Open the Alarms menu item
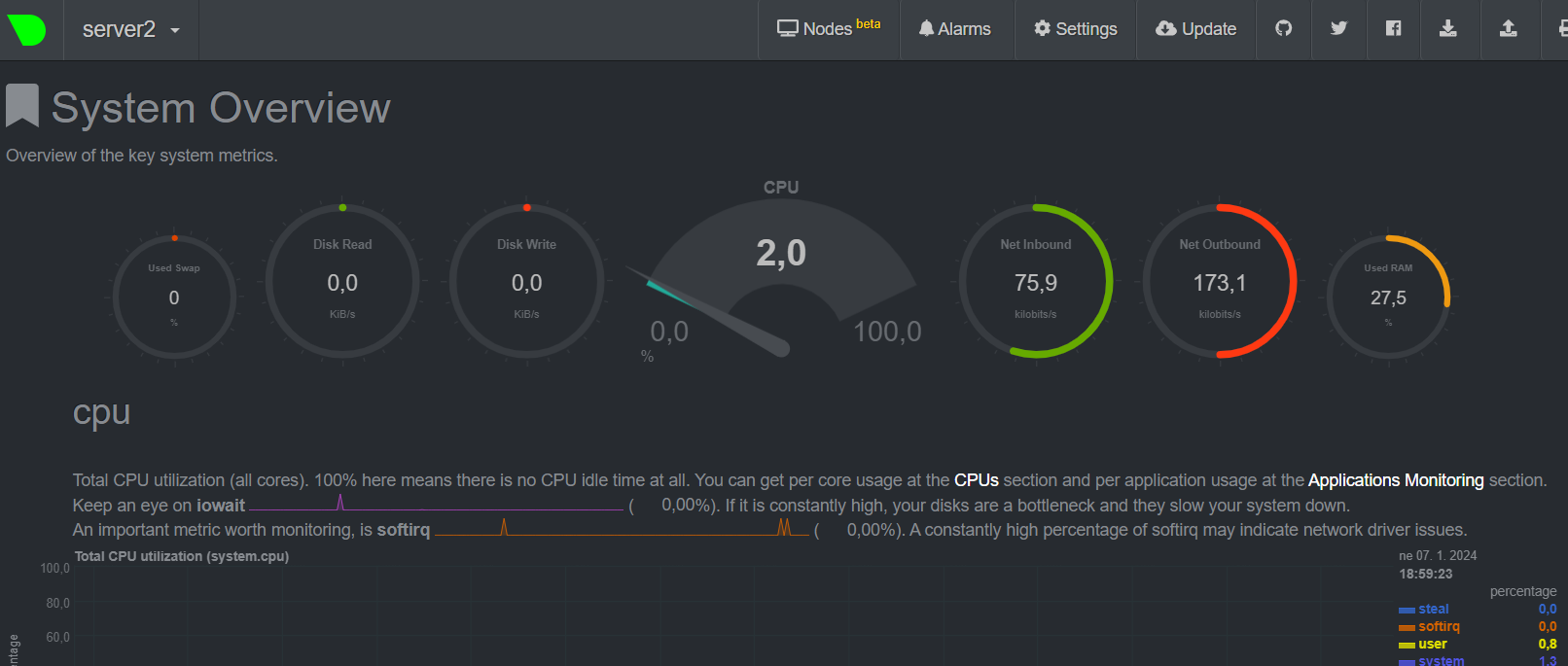The width and height of the screenshot is (1568, 666). coord(955,29)
